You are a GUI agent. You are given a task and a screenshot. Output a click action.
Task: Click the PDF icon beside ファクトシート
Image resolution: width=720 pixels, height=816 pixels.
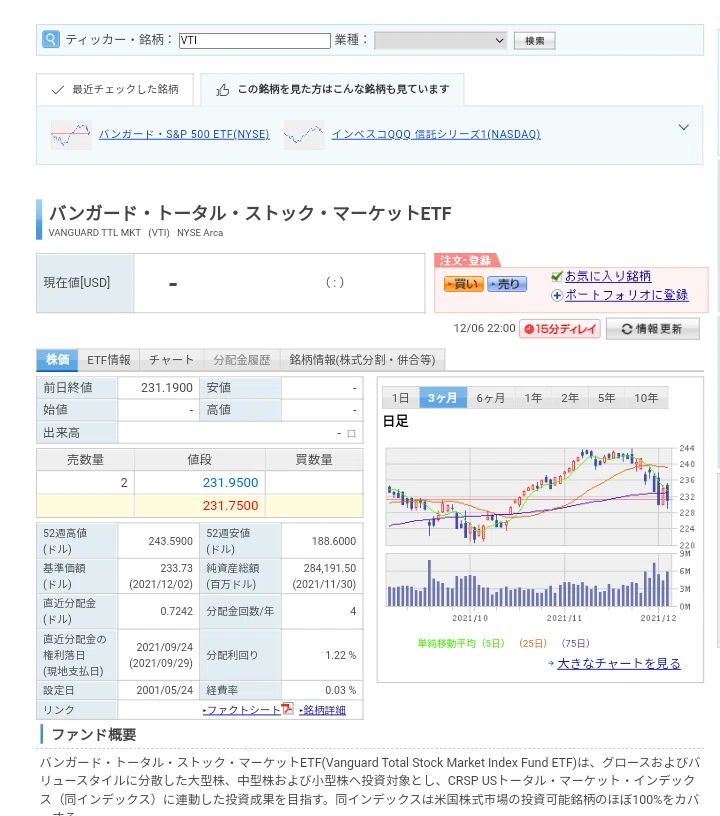tap(287, 709)
